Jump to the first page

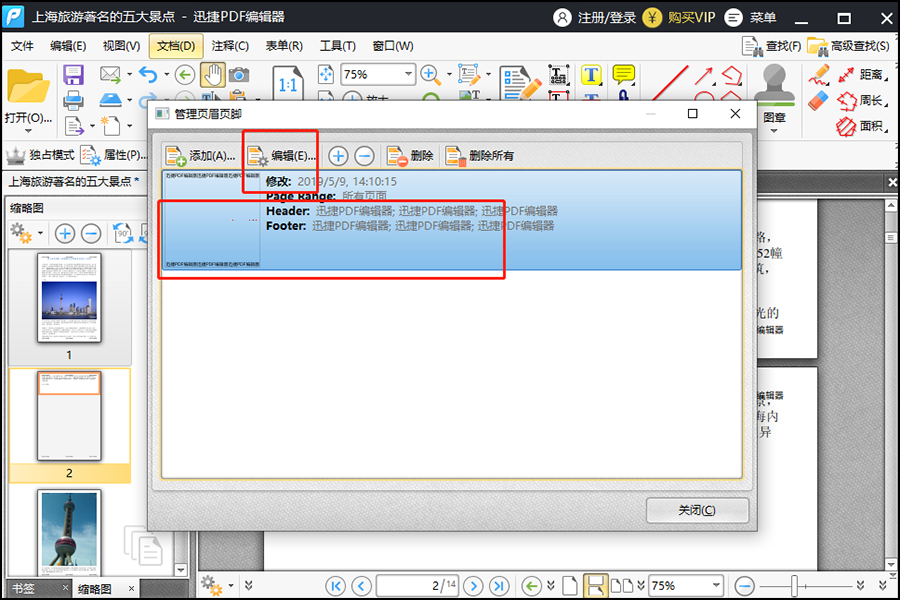[335, 586]
